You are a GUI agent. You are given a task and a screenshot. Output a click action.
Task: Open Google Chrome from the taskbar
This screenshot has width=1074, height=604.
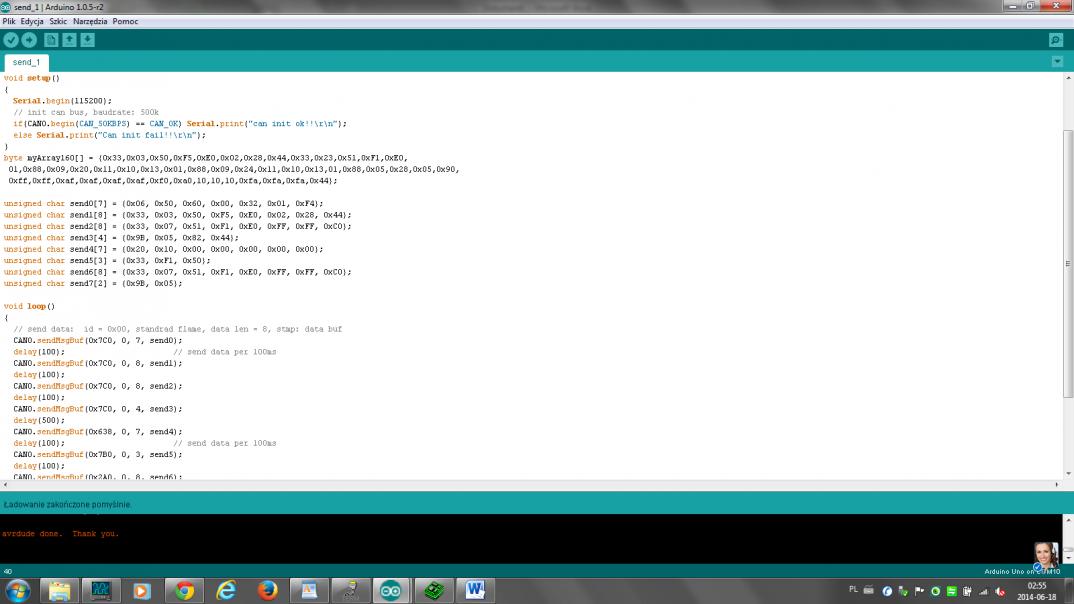pos(184,591)
